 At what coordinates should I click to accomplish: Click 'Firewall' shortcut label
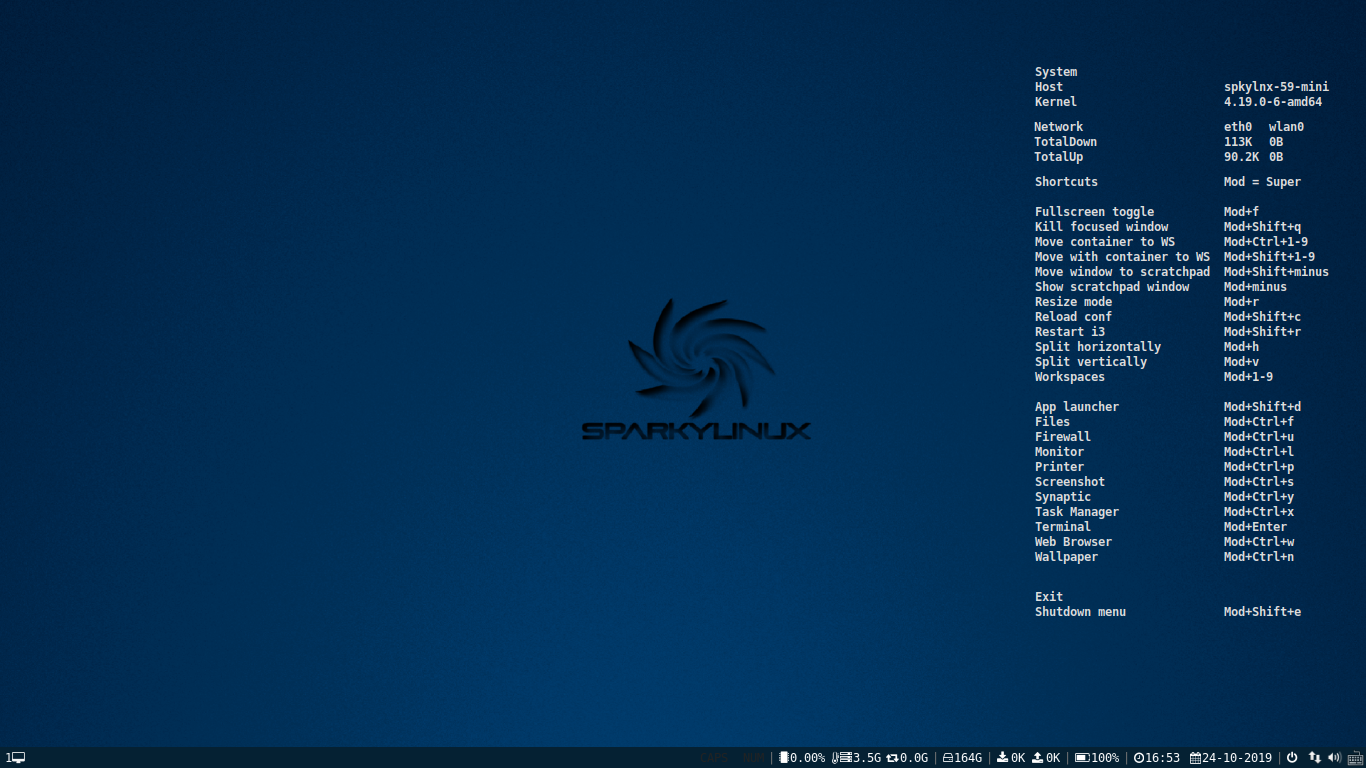click(1063, 437)
